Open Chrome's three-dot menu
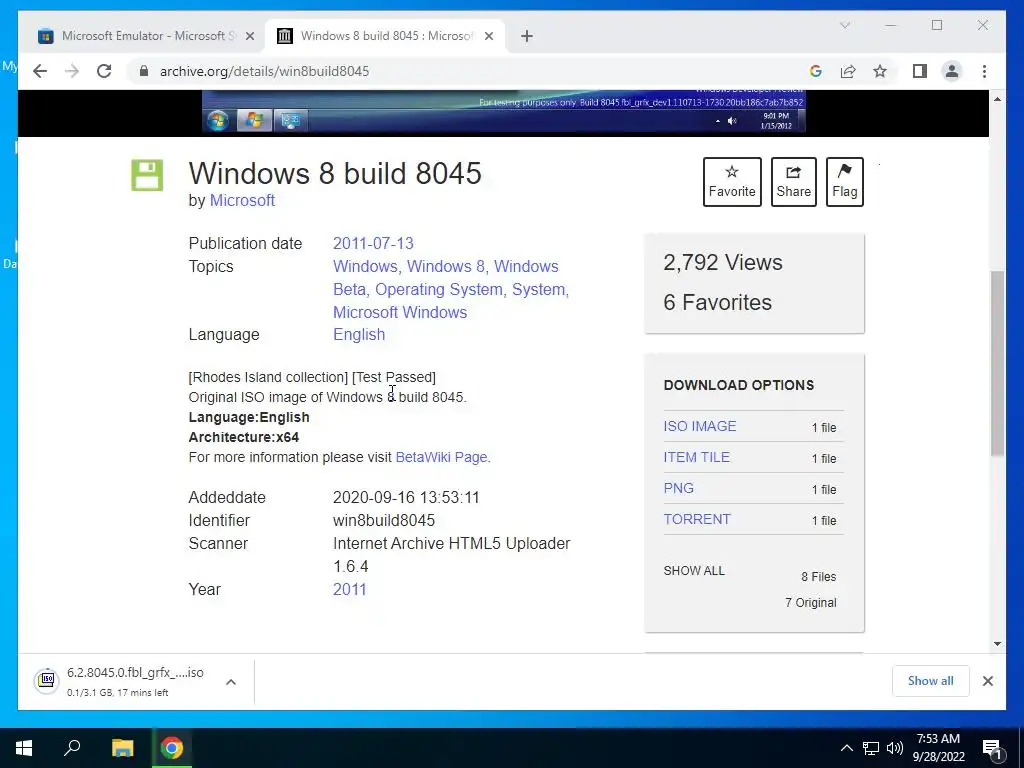The width and height of the screenshot is (1024, 768). click(x=984, y=71)
